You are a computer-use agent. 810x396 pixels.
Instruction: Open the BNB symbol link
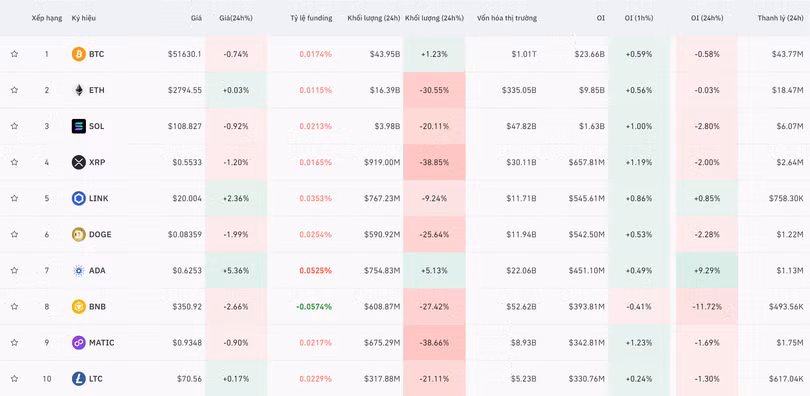(x=97, y=307)
